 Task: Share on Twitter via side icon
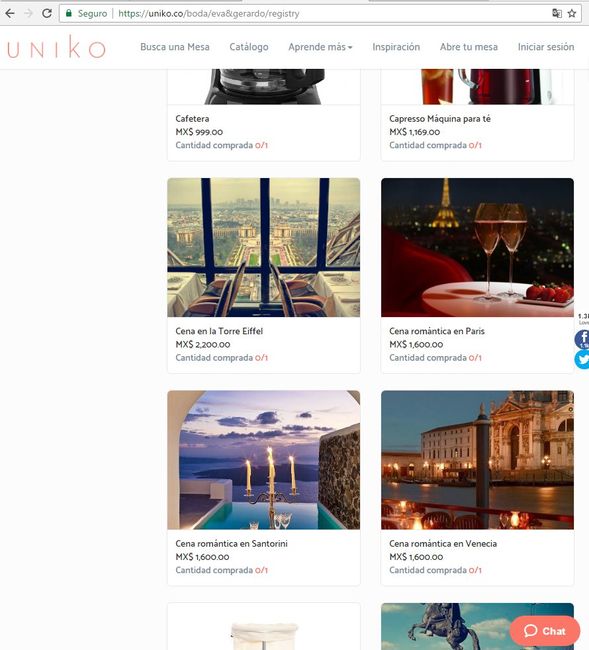pos(582,359)
